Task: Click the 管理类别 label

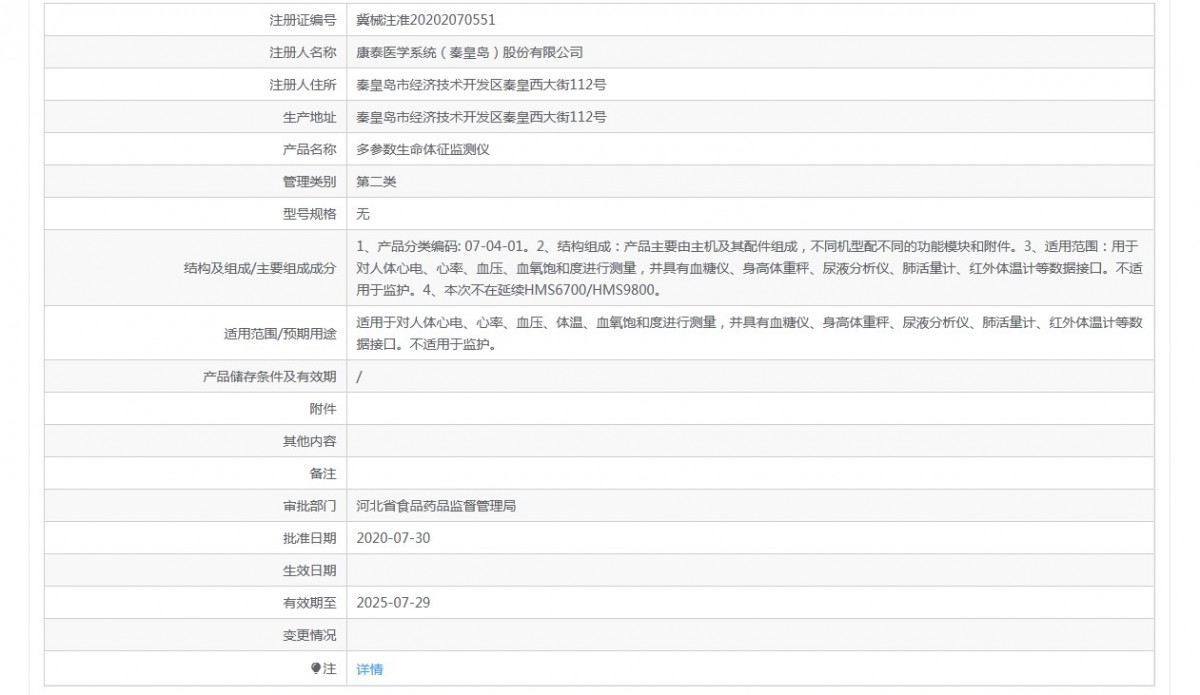Action: tap(310, 182)
